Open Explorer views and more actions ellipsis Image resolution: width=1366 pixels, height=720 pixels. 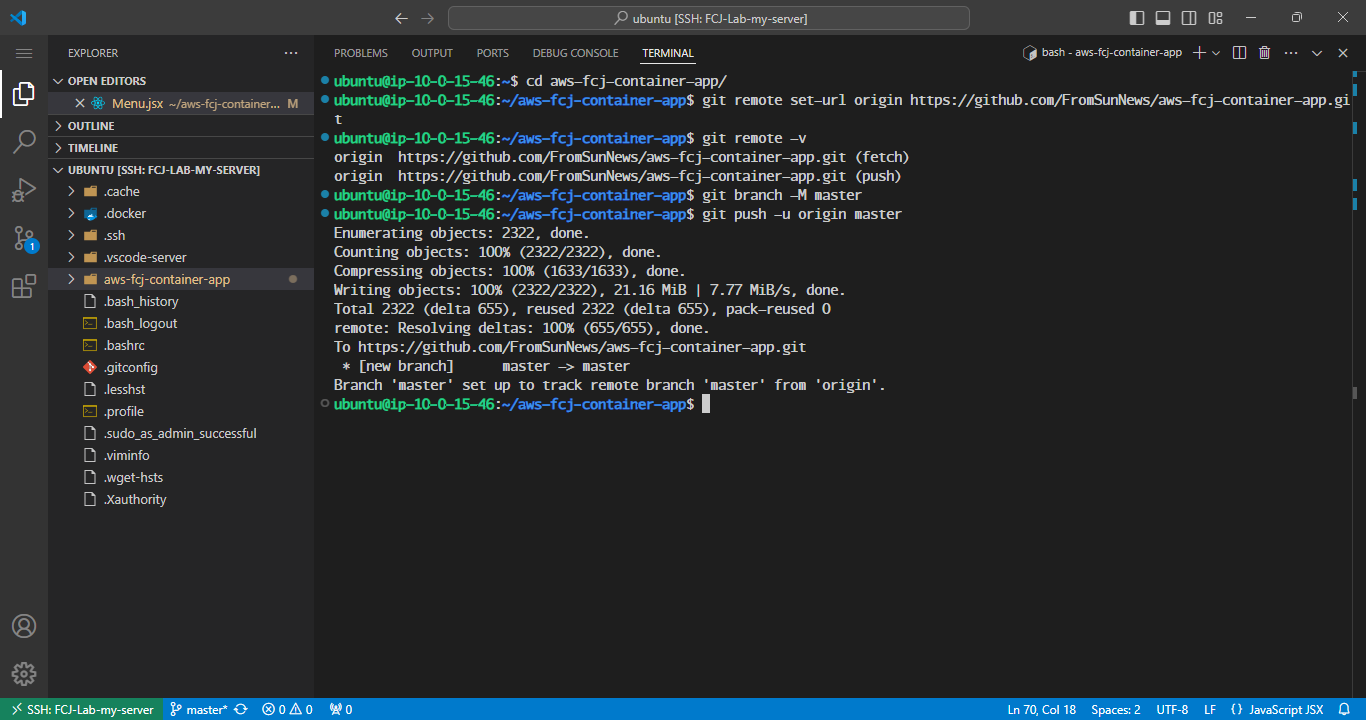pos(291,53)
